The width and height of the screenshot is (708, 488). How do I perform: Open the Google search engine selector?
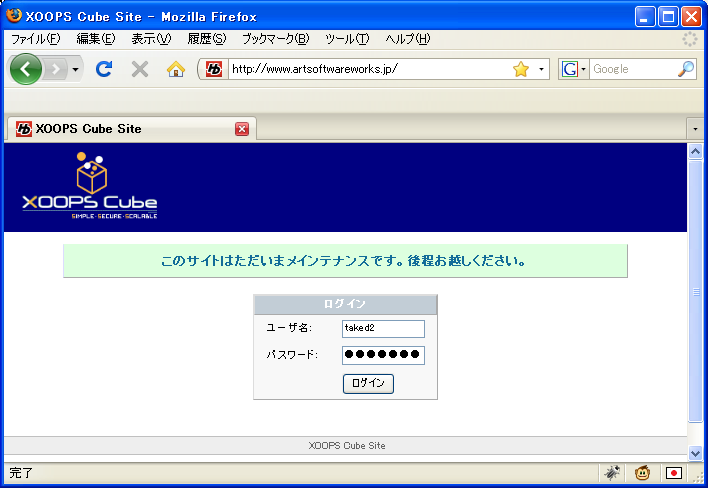(x=571, y=69)
